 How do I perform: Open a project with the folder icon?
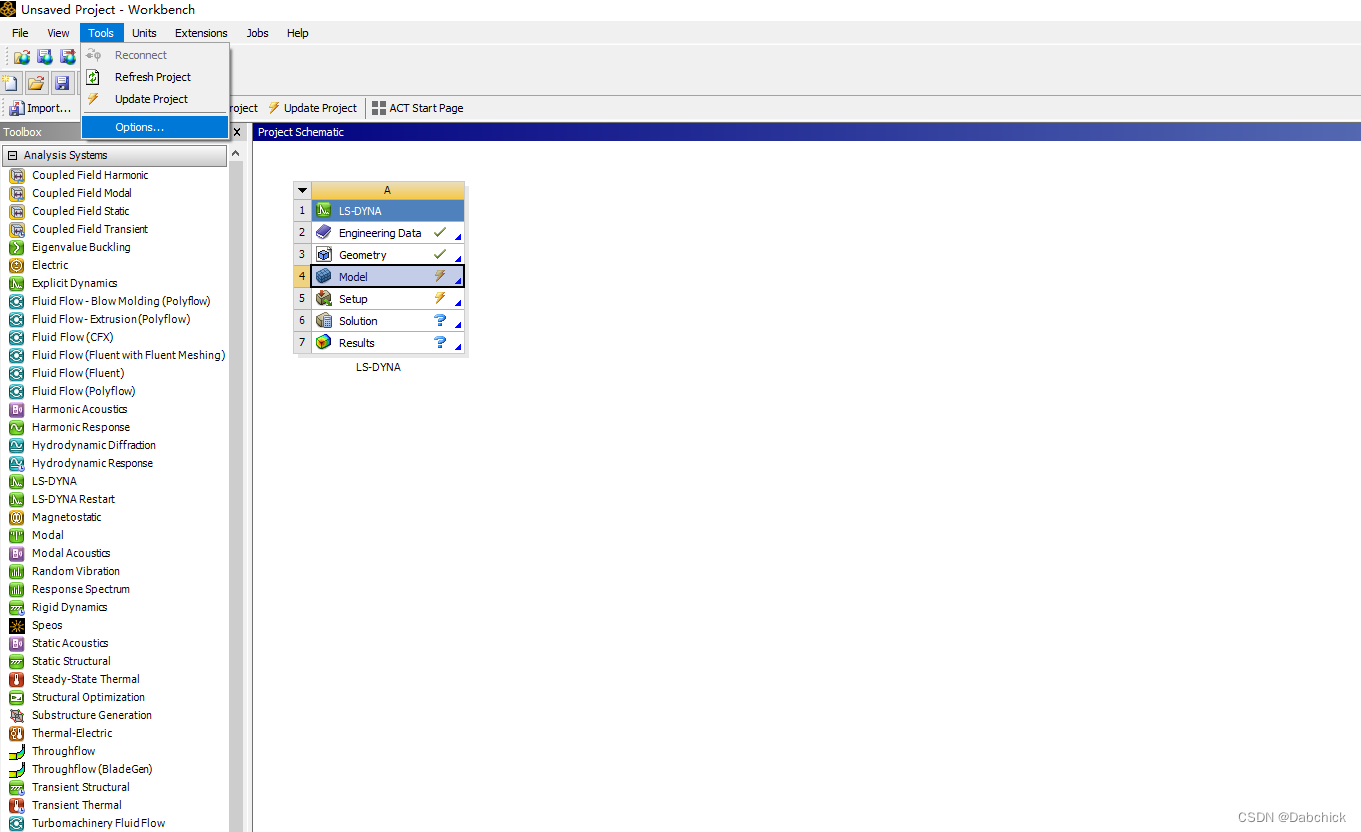pyautogui.click(x=36, y=83)
